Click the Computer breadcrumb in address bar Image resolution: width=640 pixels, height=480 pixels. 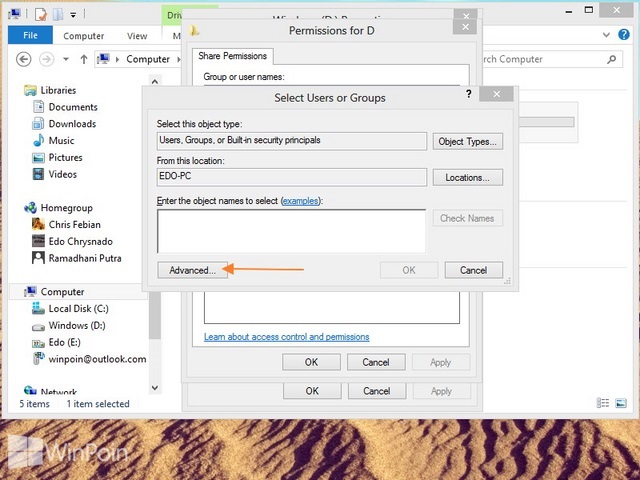[x=148, y=59]
